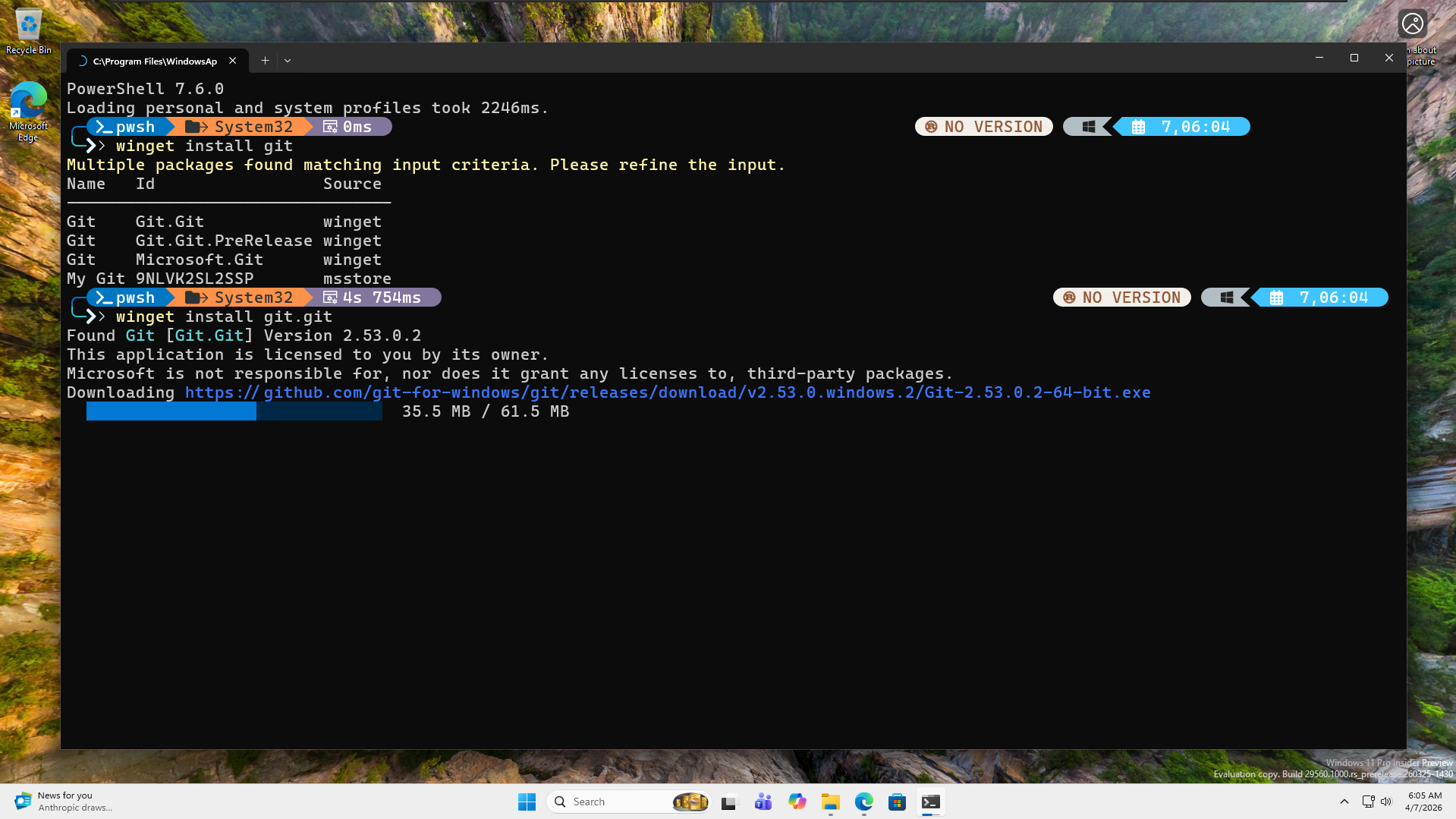
Task: Open the Windows Start menu
Action: coord(527,802)
